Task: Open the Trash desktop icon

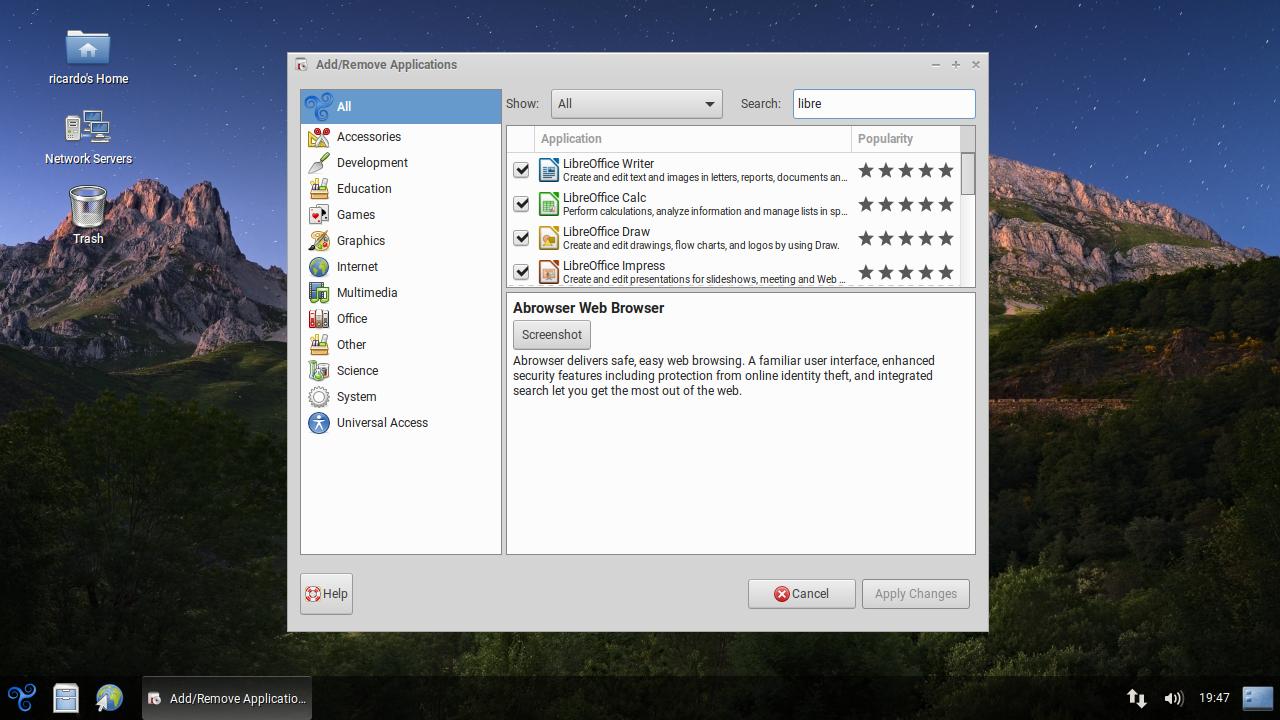Action: (x=88, y=215)
